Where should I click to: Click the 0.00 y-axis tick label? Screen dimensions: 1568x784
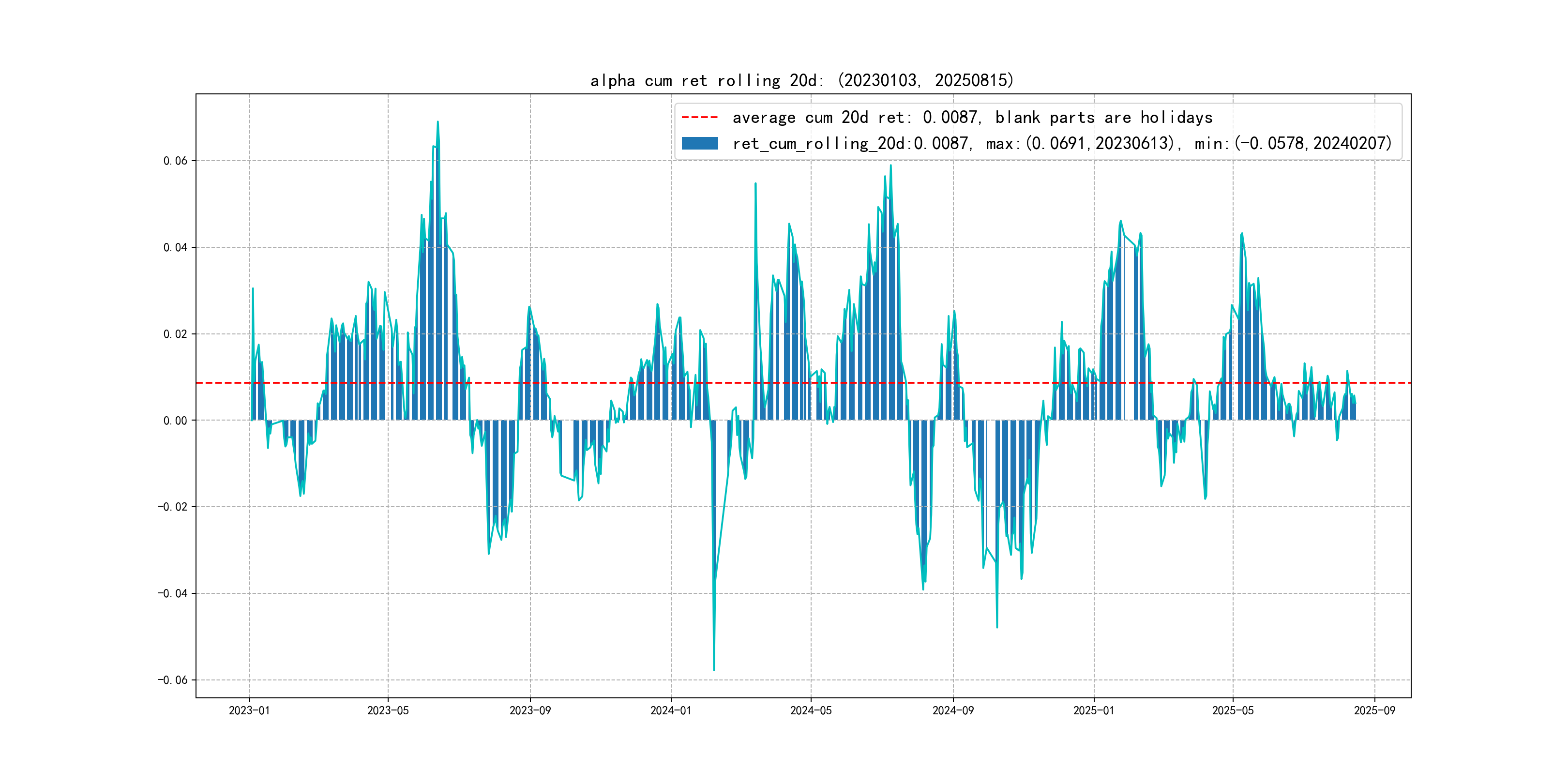coord(175,421)
